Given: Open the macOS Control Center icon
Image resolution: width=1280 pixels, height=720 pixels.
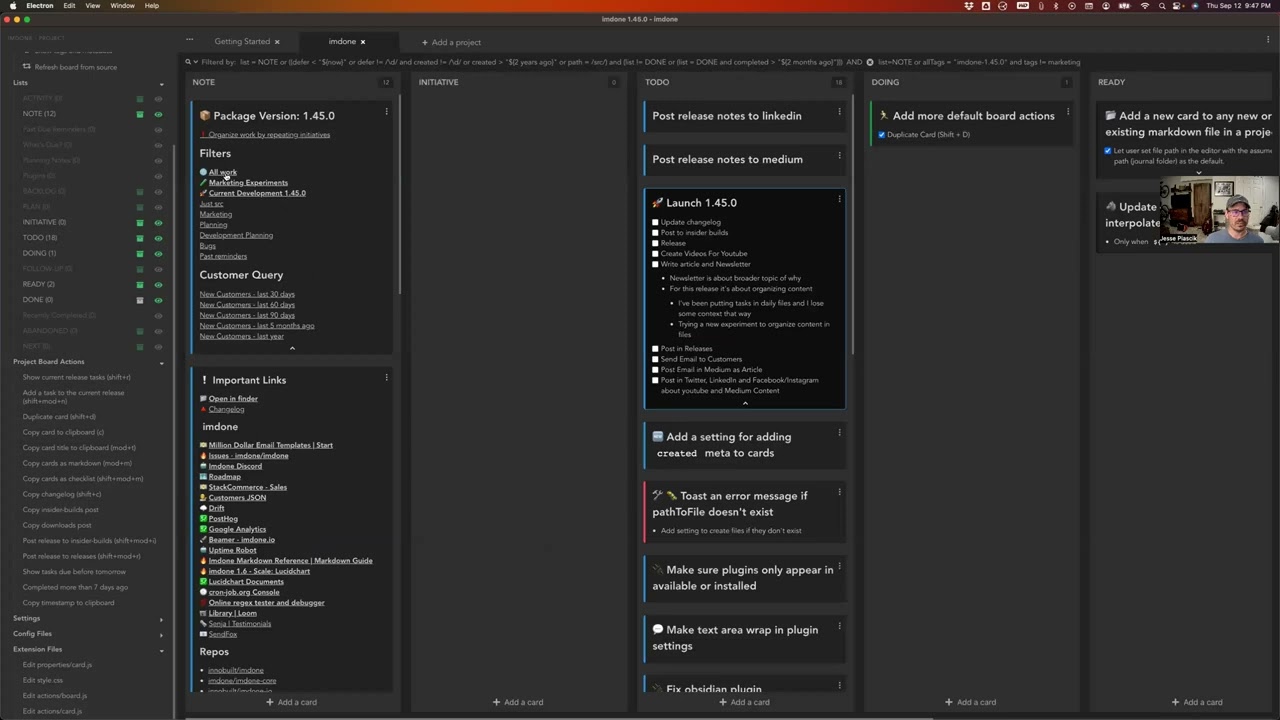Looking at the screenshot, I should [1178, 6].
